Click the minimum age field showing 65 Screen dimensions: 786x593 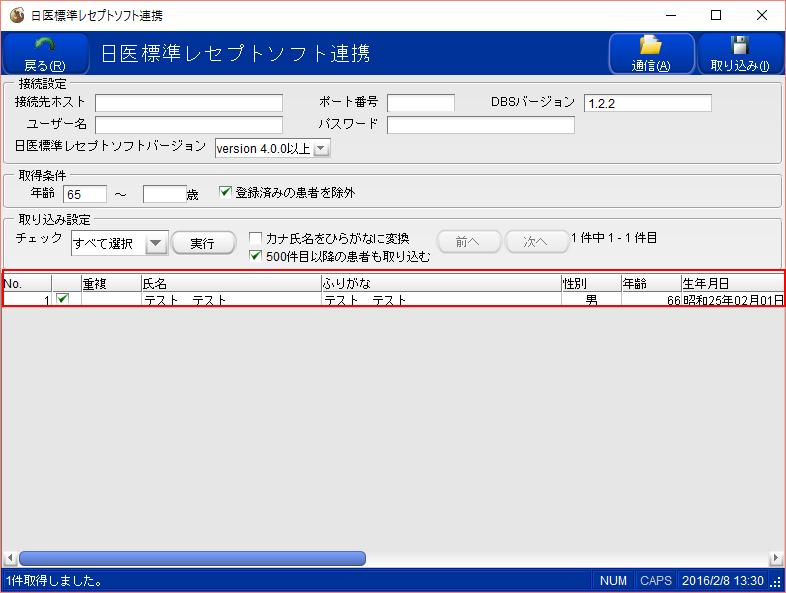pos(85,194)
